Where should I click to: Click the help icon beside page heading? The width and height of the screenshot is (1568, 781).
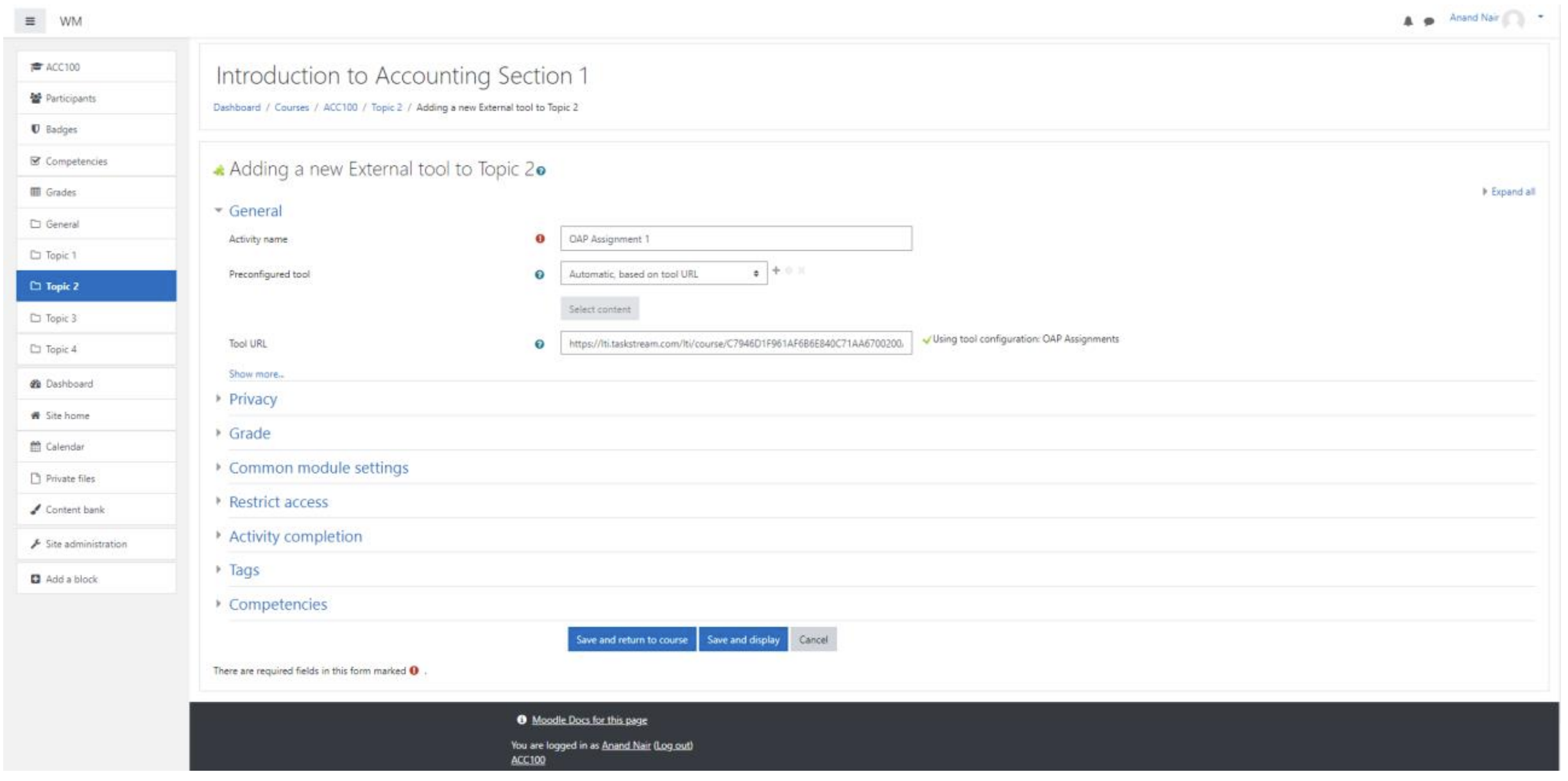click(541, 171)
